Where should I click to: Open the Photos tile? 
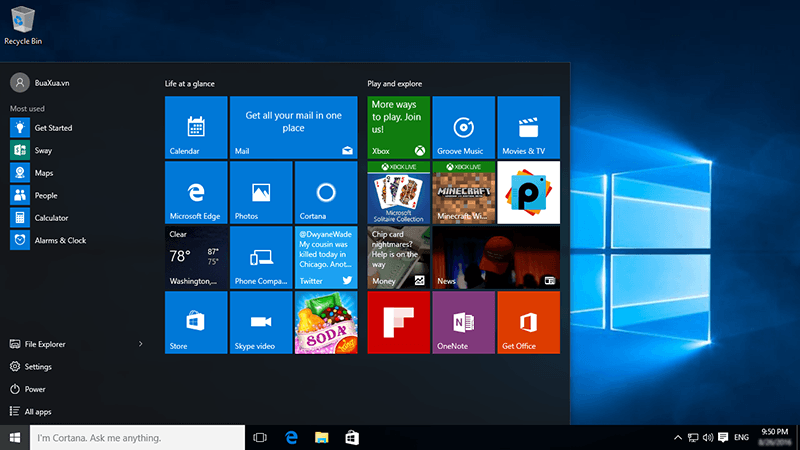(261, 192)
